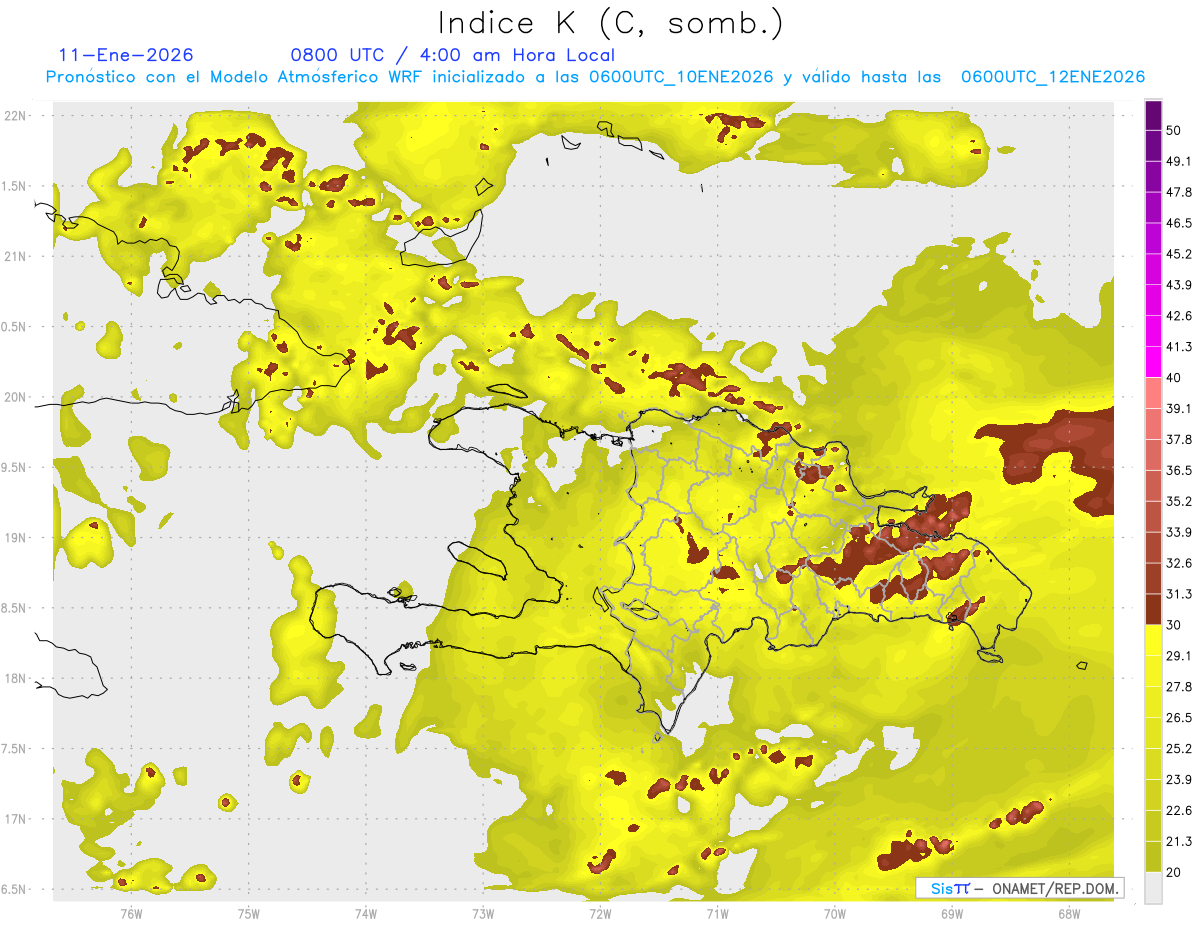Click the '69W' longitude label
The image size is (1200, 927).
951,913
